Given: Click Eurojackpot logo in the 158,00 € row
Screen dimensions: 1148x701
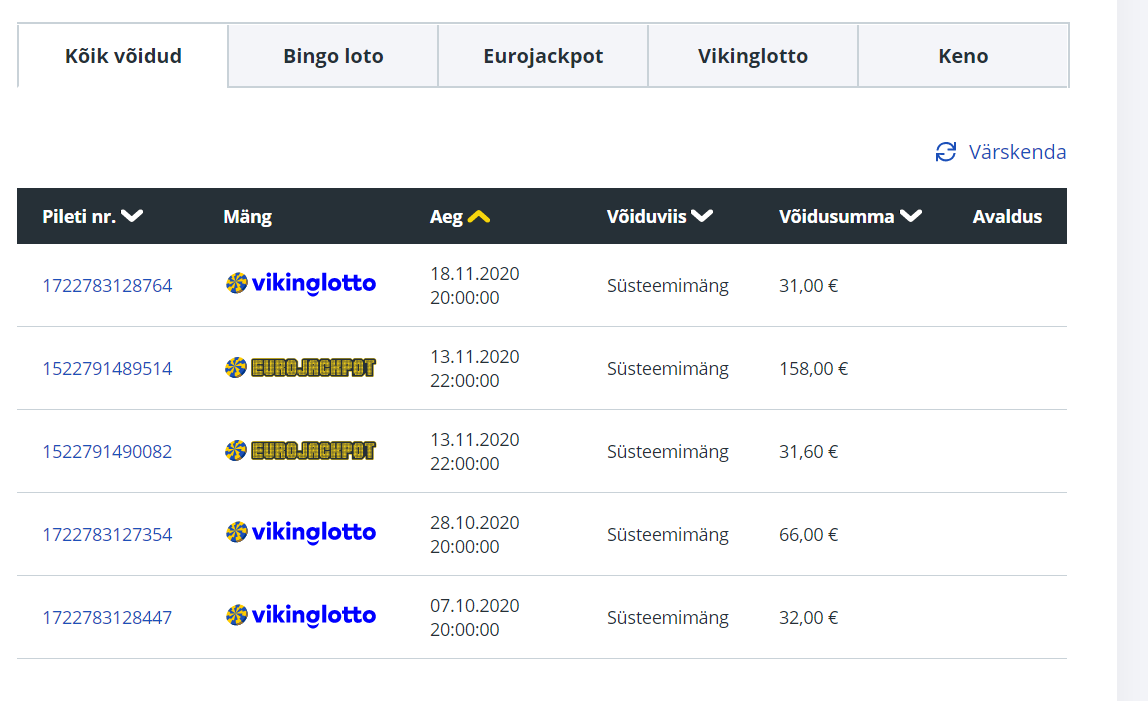Looking at the screenshot, I should coord(301,368).
